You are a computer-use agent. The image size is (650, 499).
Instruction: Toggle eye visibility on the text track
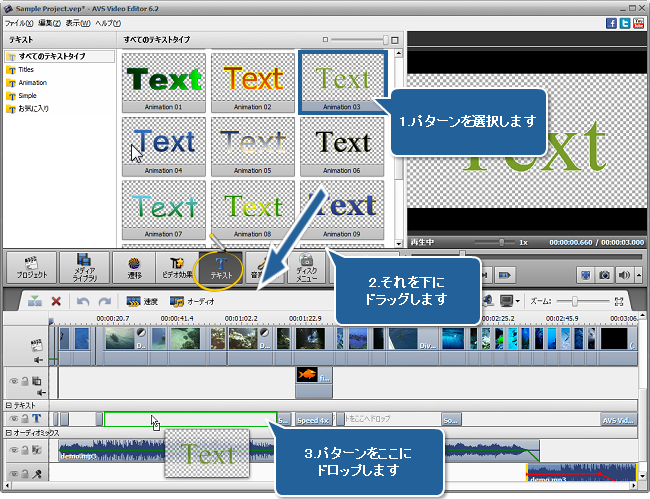click(x=14, y=419)
